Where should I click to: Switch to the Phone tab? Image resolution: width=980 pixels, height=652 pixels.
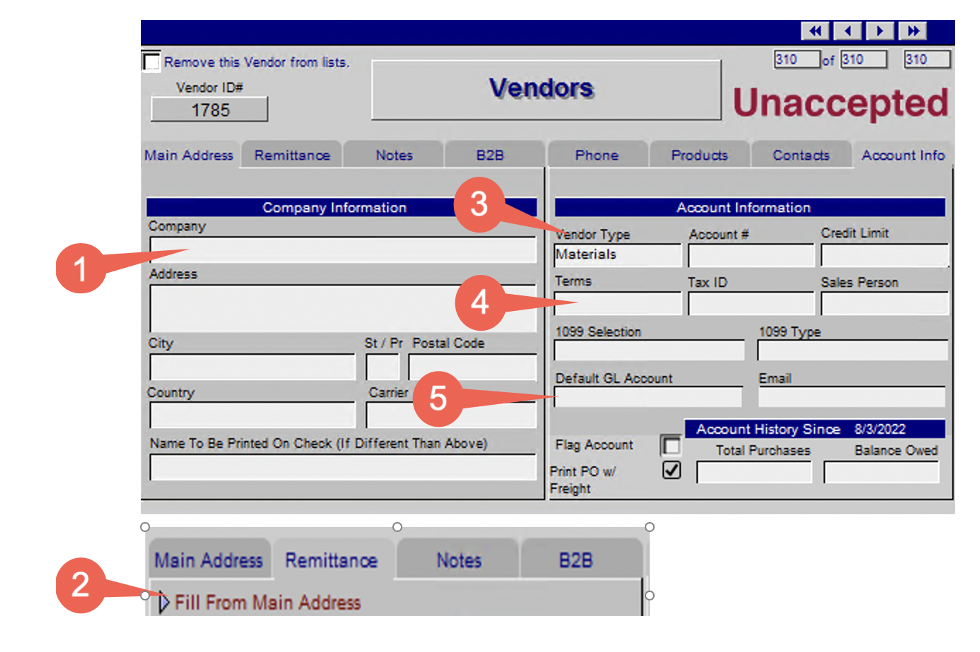(597, 155)
